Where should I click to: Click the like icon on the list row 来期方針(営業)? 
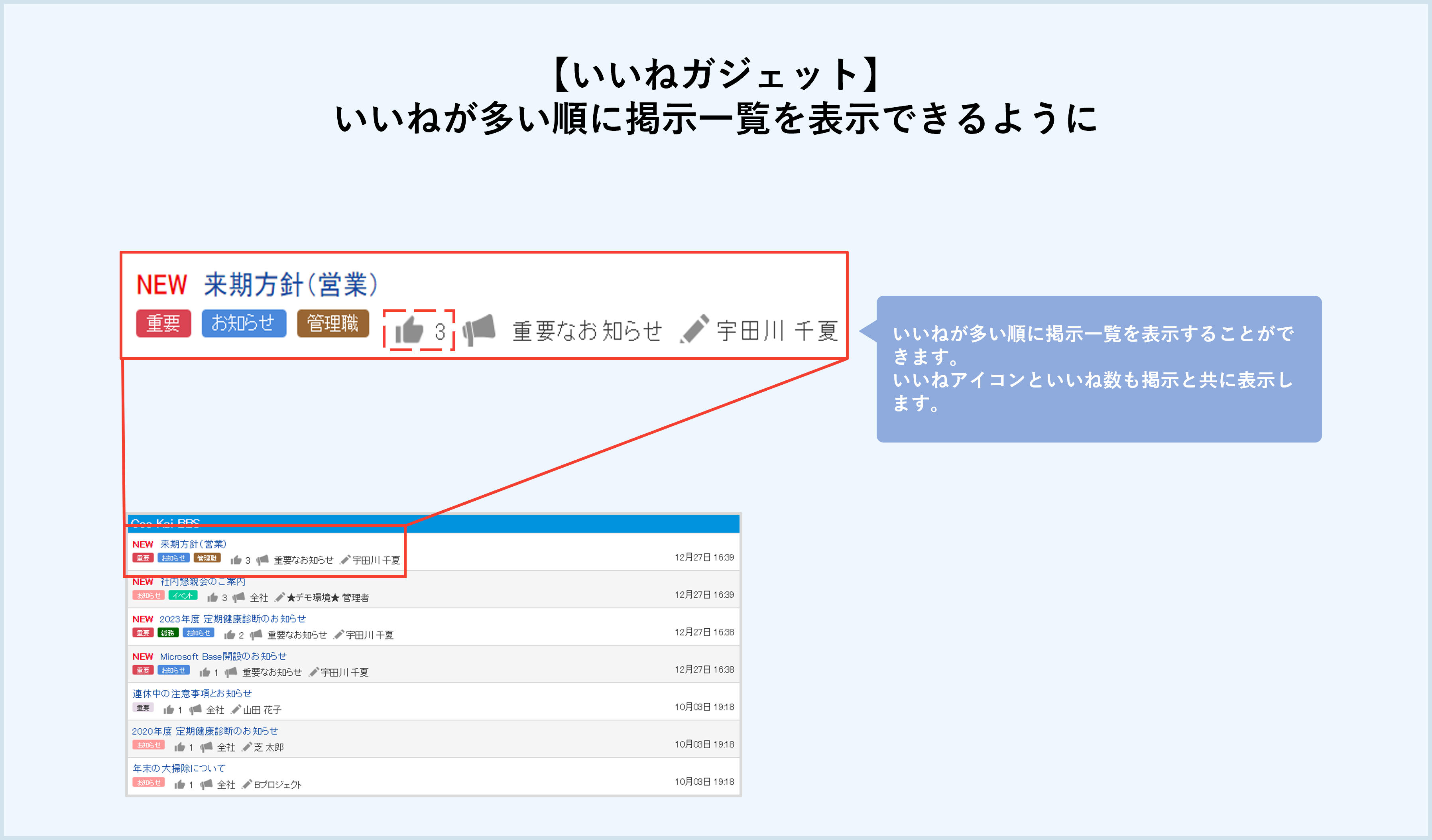point(236,561)
